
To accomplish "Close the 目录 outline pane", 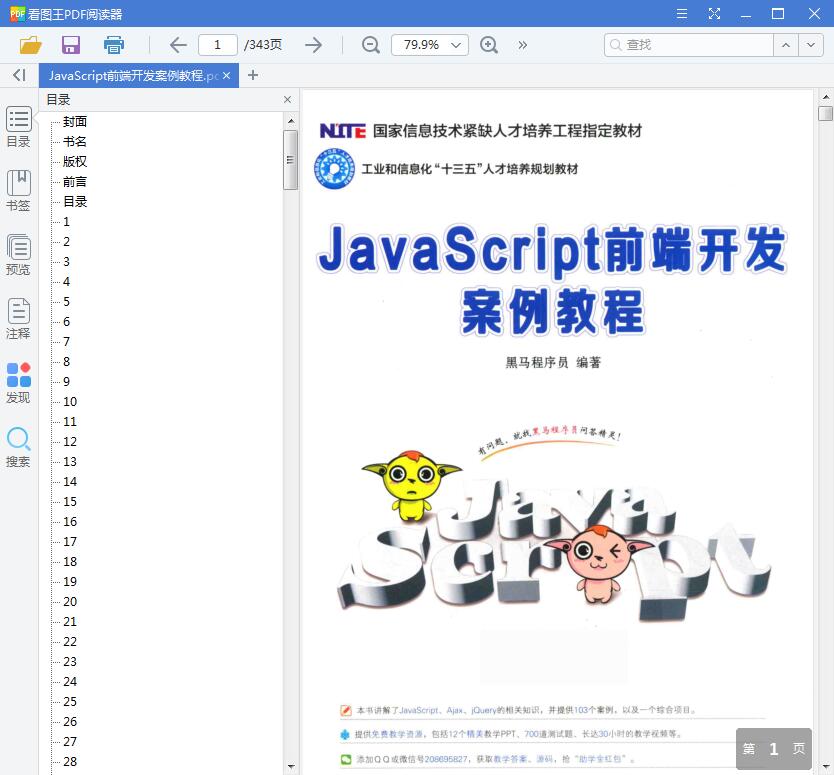I will click(287, 99).
